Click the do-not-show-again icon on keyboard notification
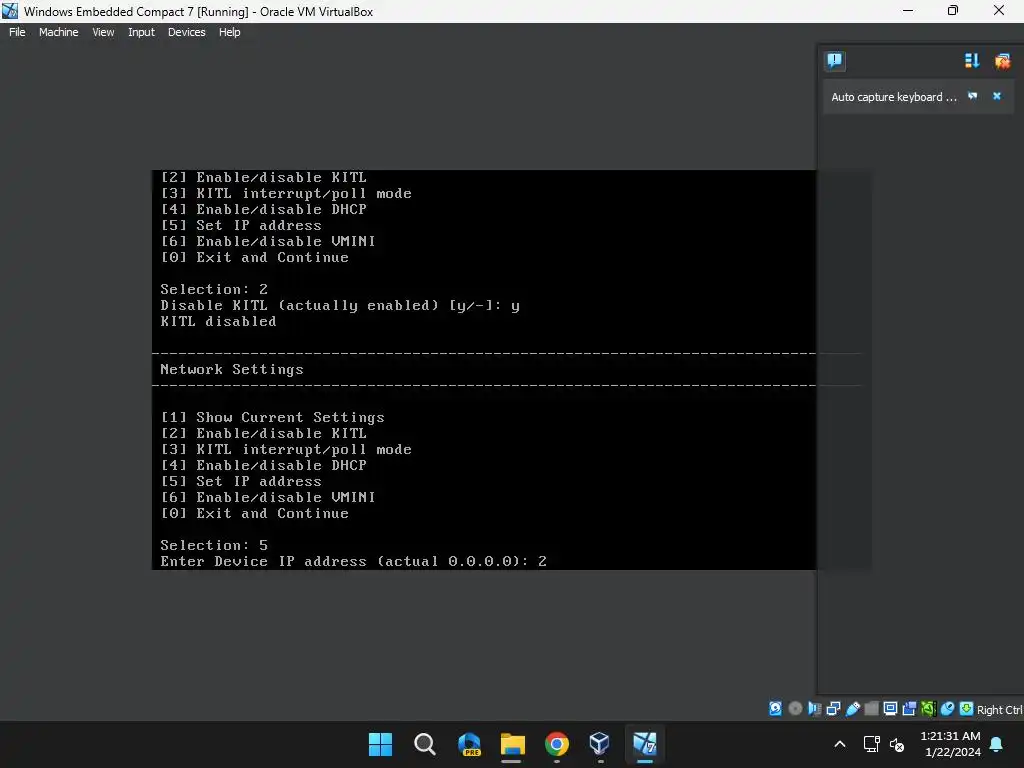The image size is (1024, 768). (x=972, y=96)
